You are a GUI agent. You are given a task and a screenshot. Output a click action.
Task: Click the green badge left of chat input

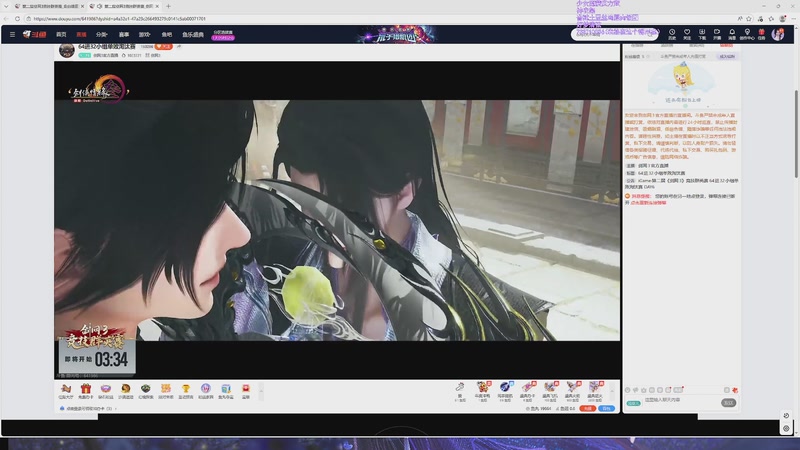click(634, 403)
